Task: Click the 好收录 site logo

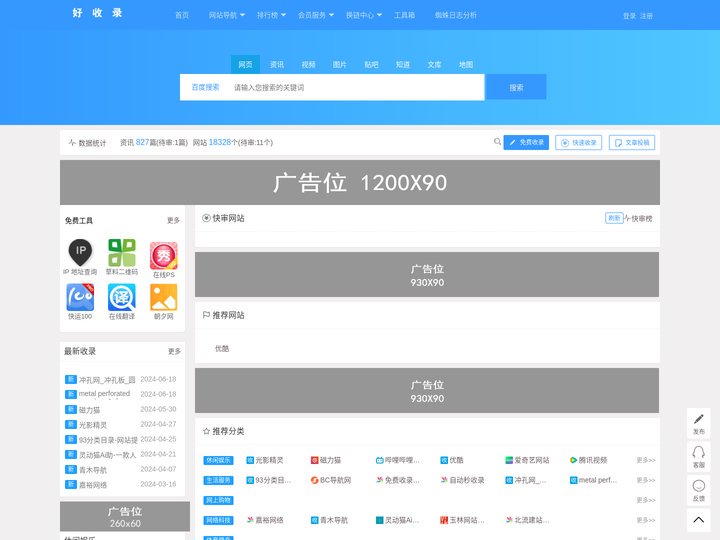Action: (97, 13)
